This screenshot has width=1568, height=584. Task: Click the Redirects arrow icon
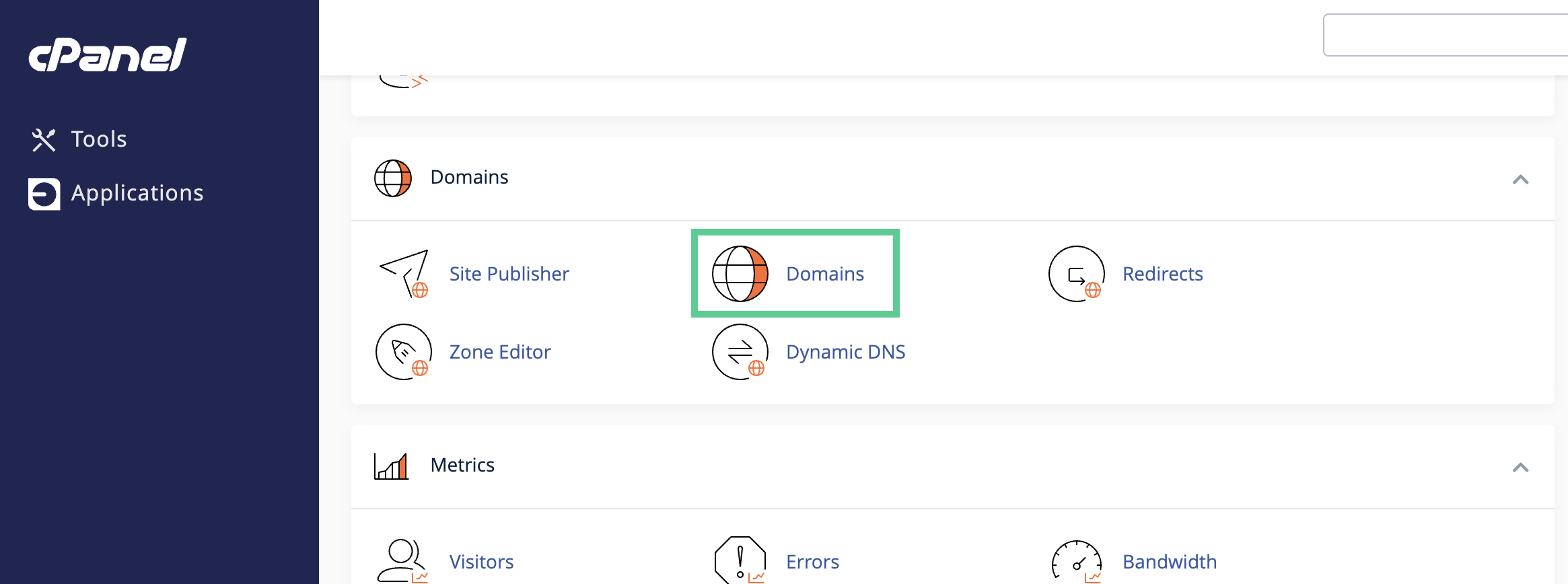(1077, 274)
